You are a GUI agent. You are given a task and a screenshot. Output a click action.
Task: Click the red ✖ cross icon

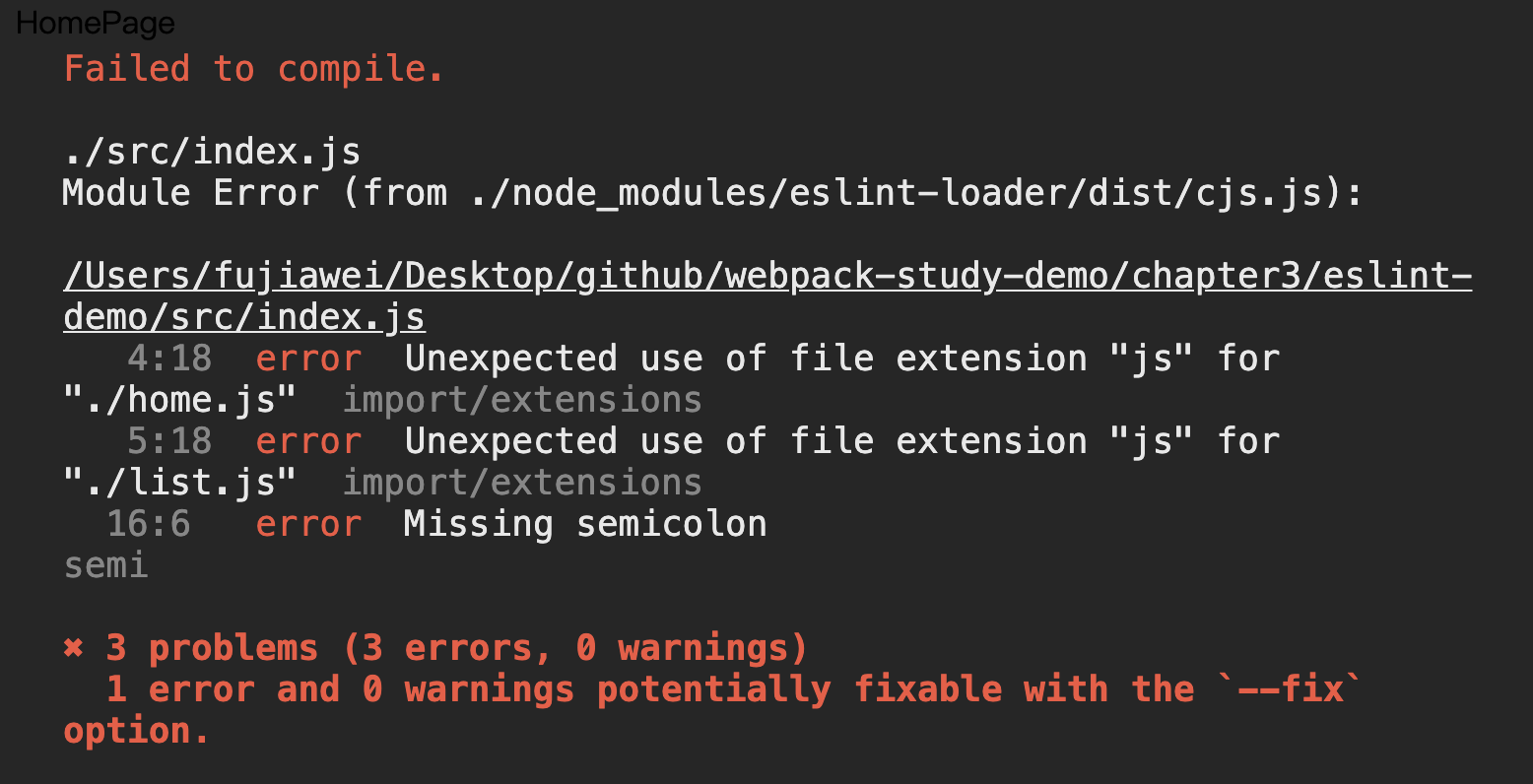pyautogui.click(x=74, y=648)
